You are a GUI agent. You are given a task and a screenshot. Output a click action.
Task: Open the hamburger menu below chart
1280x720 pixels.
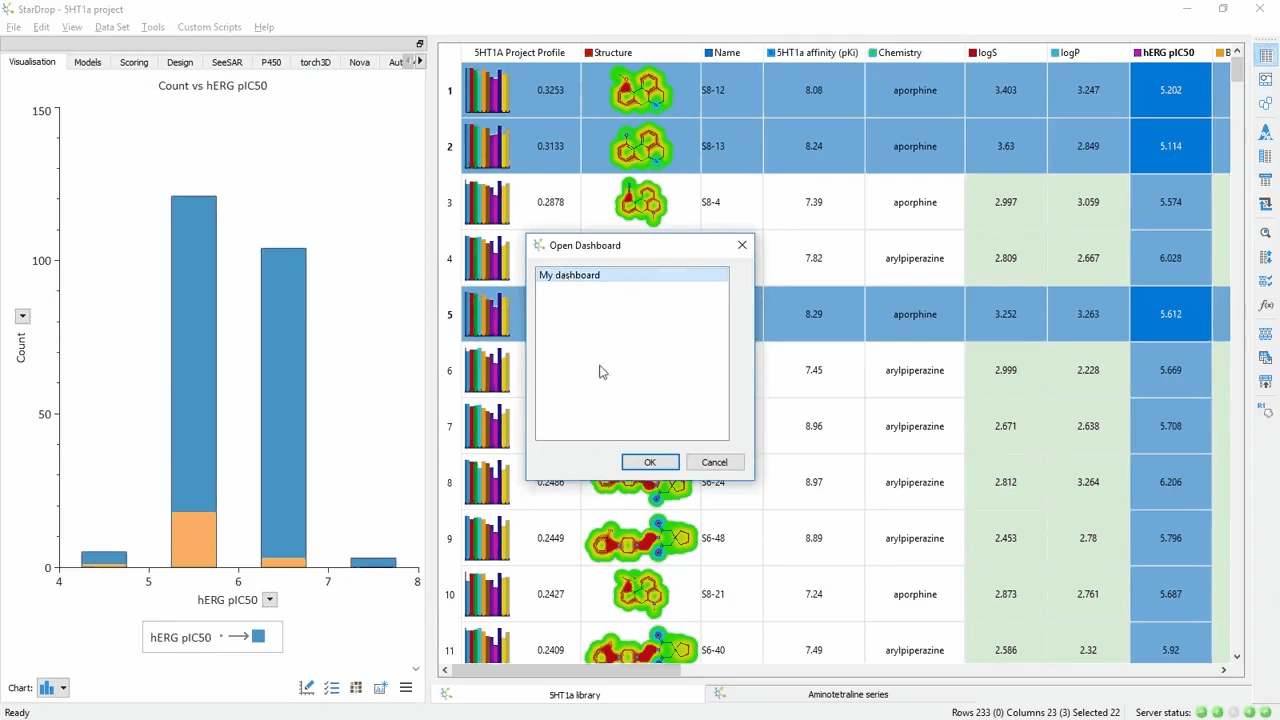[x=406, y=688]
